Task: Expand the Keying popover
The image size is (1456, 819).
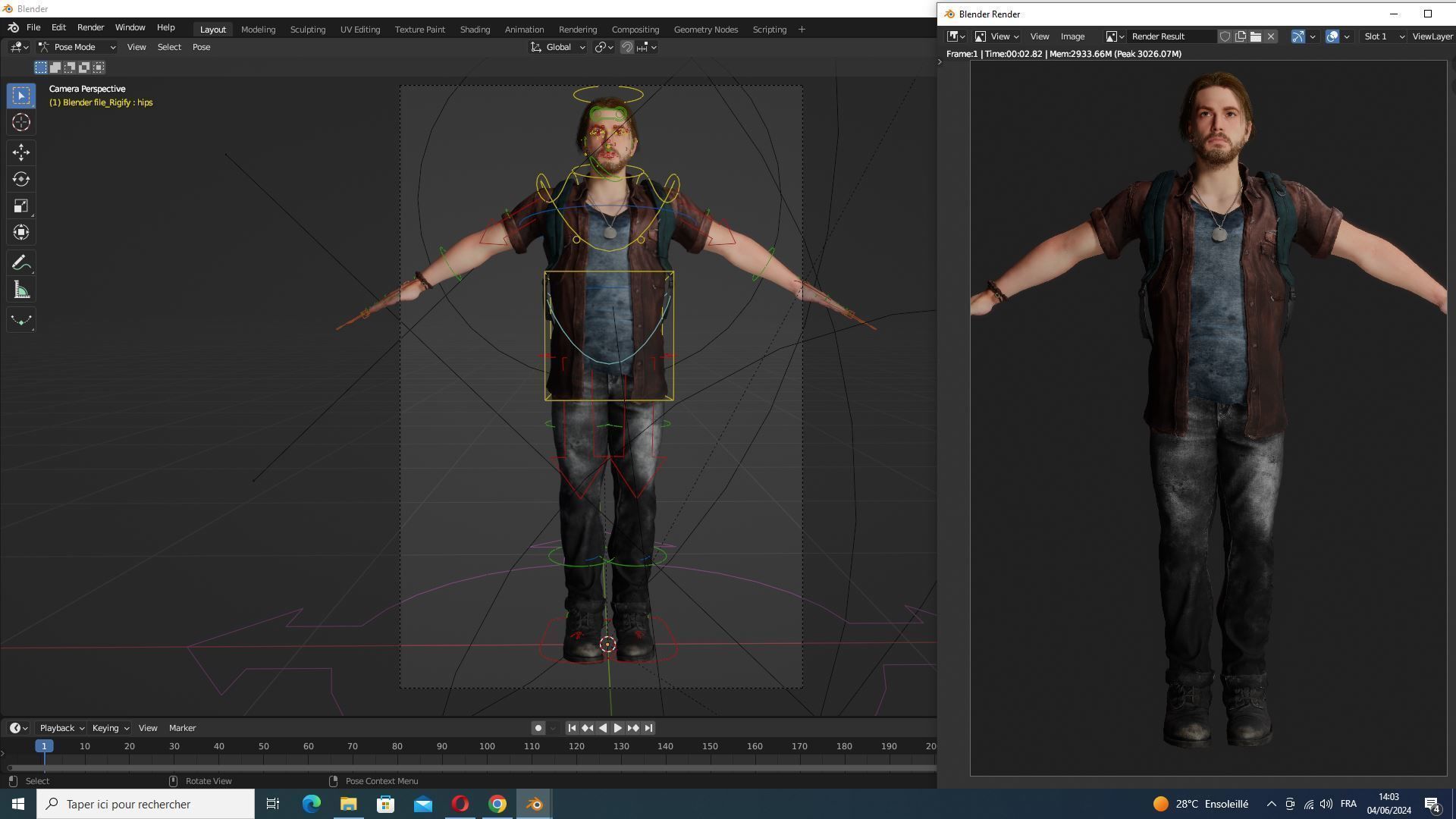Action: 110,728
